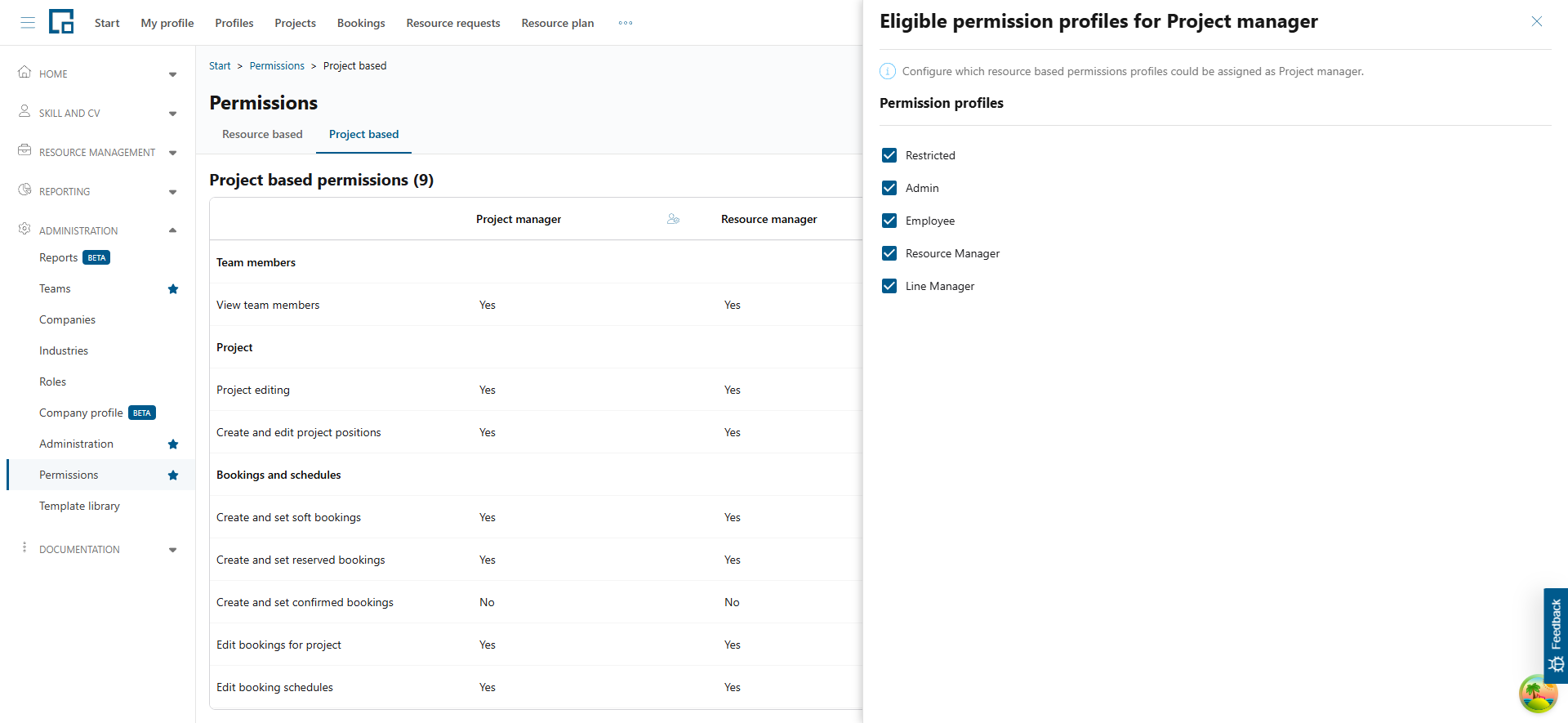
Task: Open the Feedback side tab
Action: pos(1556,636)
